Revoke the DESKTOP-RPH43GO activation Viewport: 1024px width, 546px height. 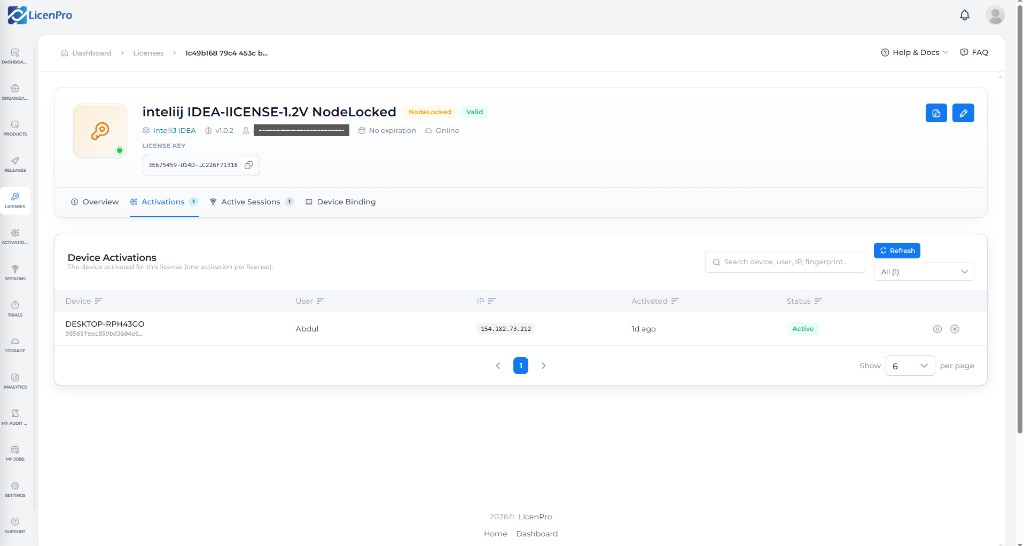[x=954, y=329]
